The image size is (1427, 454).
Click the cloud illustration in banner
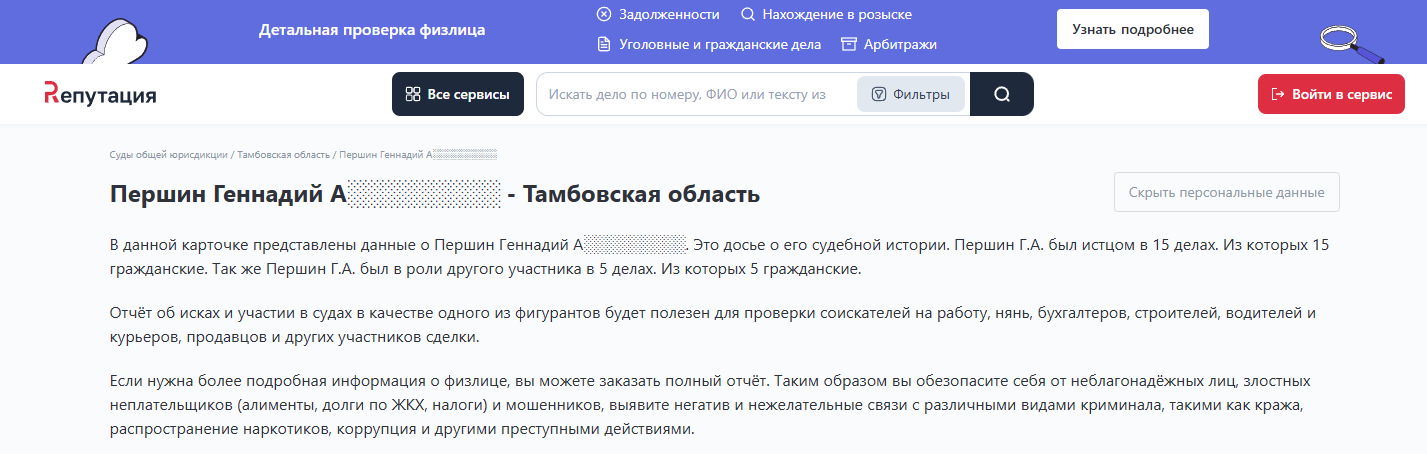[115, 42]
